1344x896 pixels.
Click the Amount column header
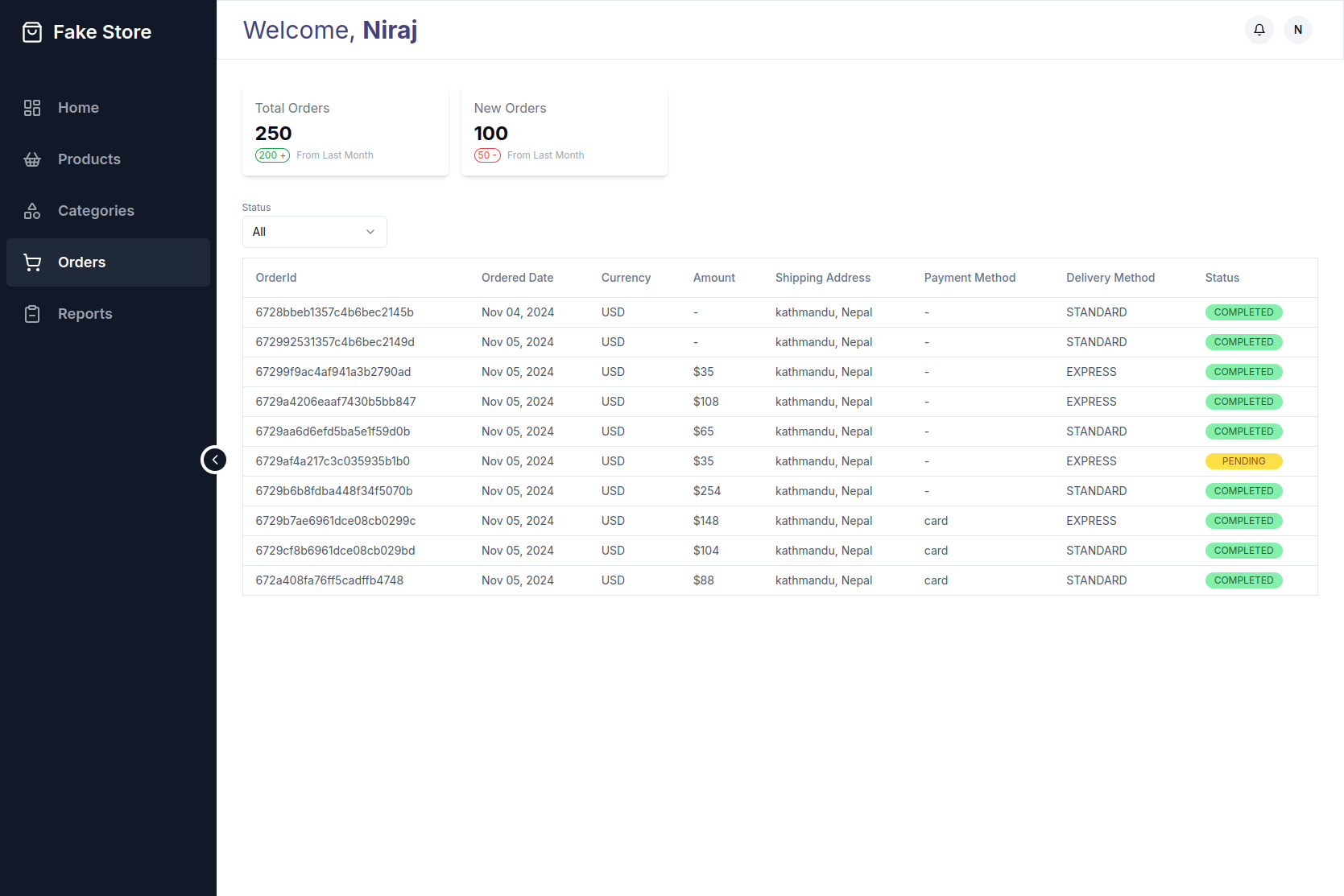point(713,278)
